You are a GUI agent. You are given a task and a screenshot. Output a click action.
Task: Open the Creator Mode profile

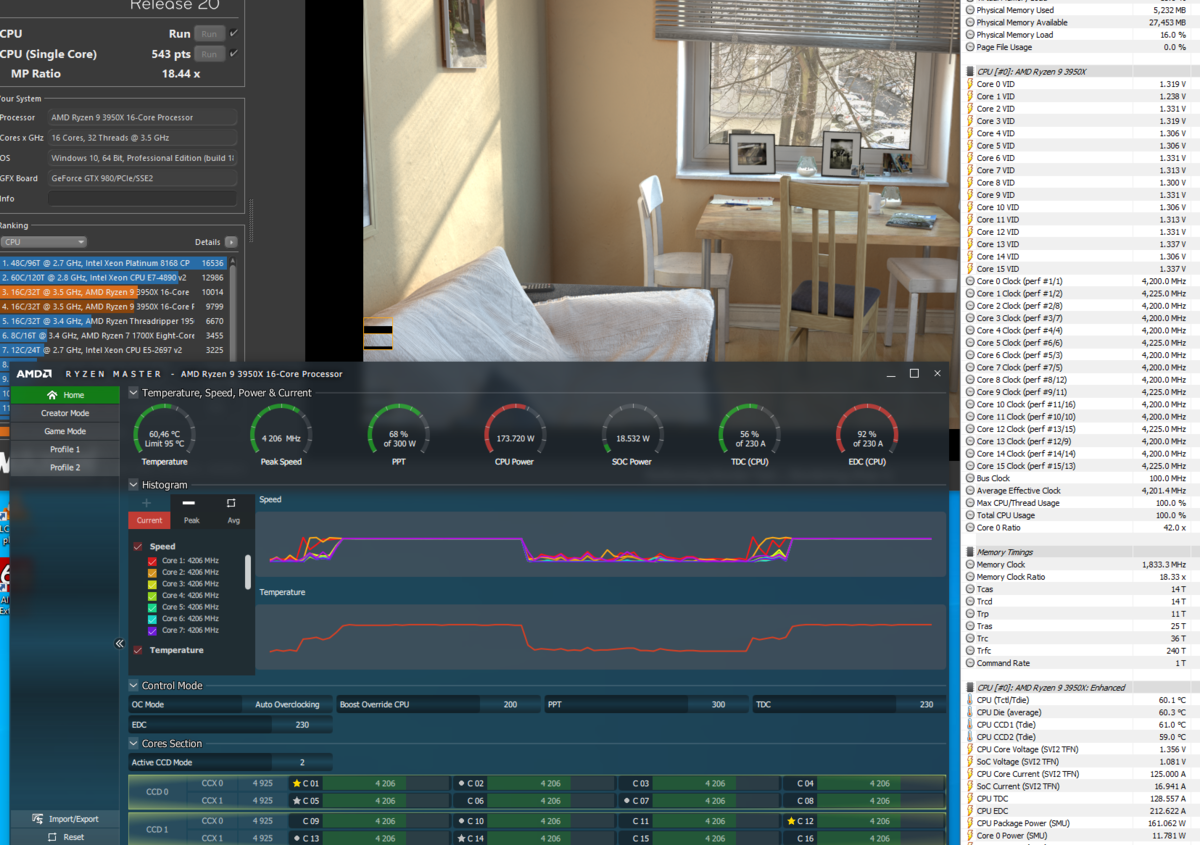pyautogui.click(x=65, y=413)
